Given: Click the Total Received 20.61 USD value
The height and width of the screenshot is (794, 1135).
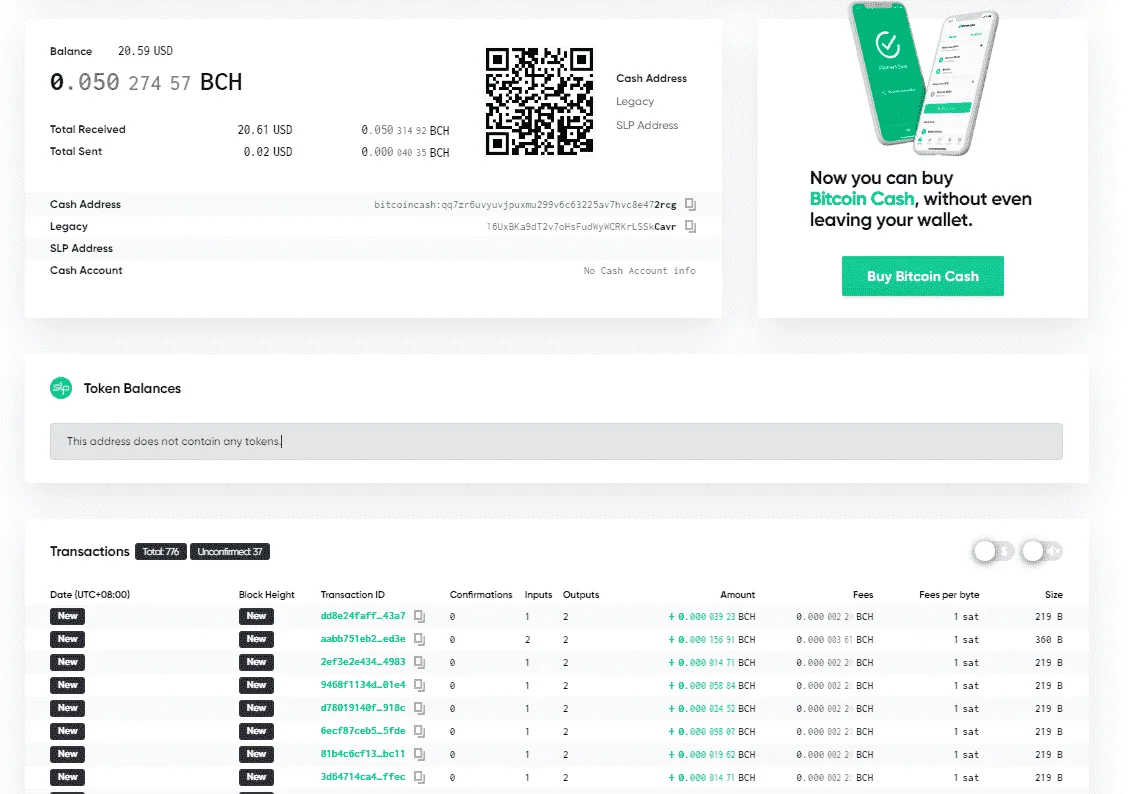Looking at the screenshot, I should point(265,130).
